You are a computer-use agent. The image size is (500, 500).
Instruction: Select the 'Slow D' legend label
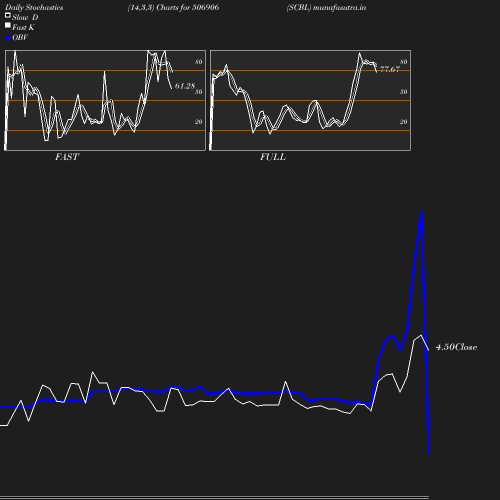(x=25, y=17)
